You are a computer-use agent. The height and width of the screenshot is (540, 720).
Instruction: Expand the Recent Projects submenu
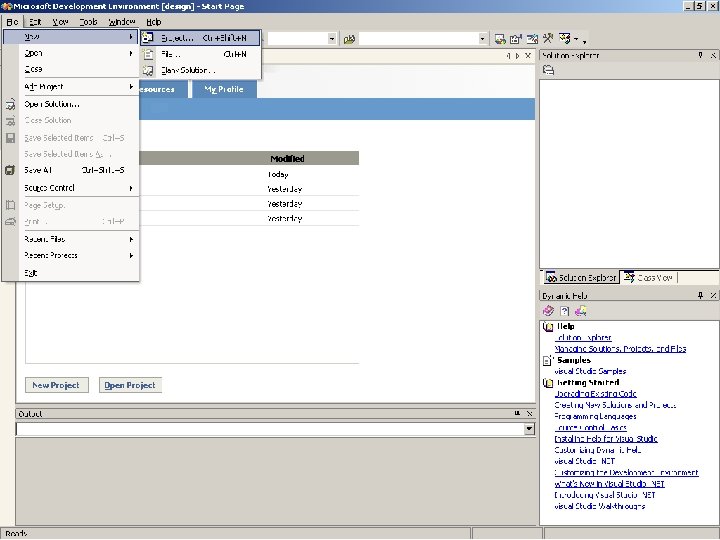tap(71, 255)
